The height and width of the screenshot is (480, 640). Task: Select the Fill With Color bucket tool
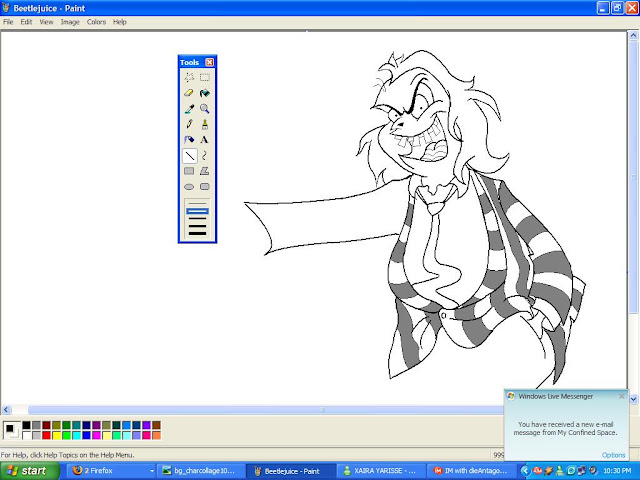[204, 93]
